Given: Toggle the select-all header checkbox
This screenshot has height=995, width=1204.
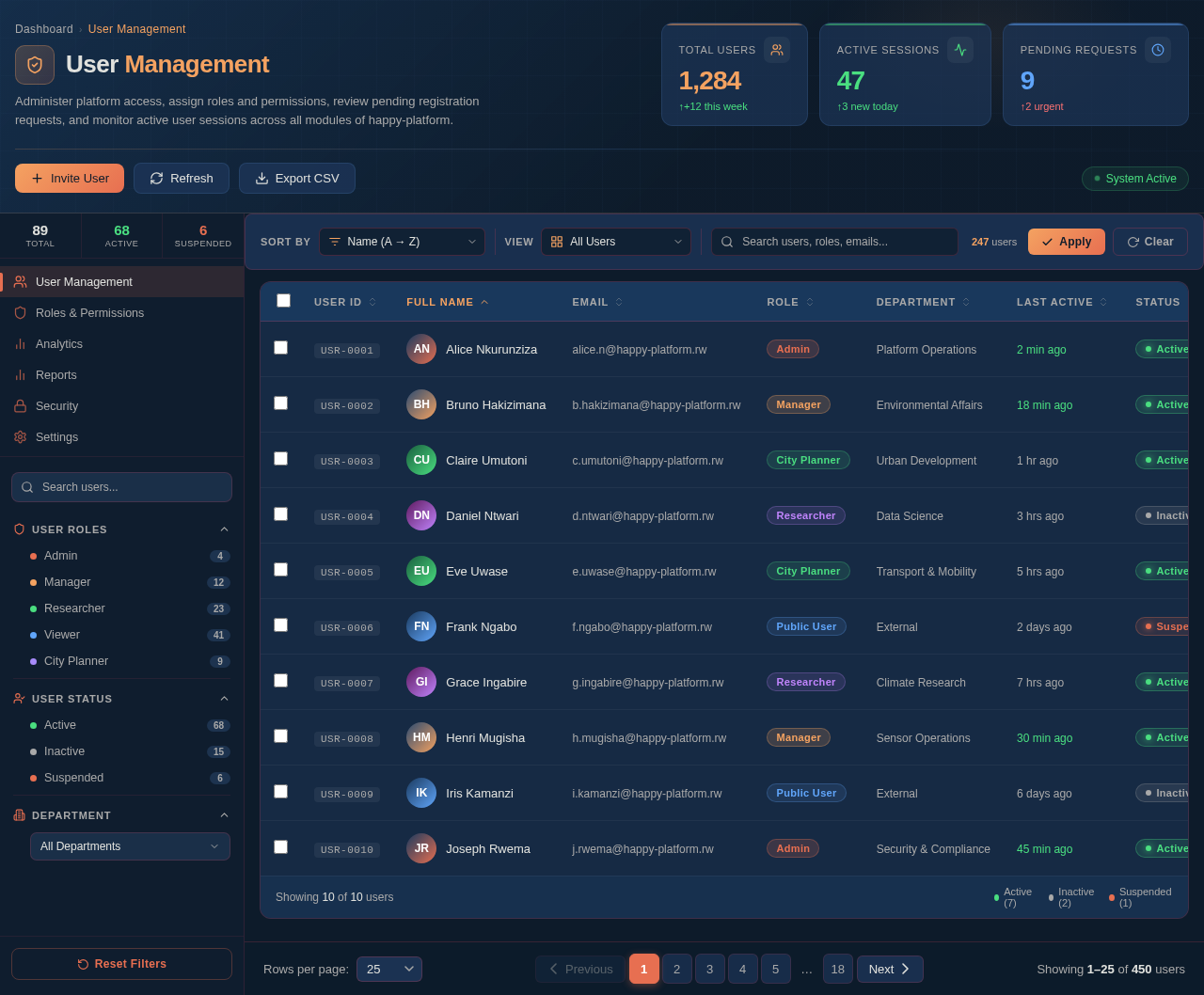Looking at the screenshot, I should [x=283, y=301].
